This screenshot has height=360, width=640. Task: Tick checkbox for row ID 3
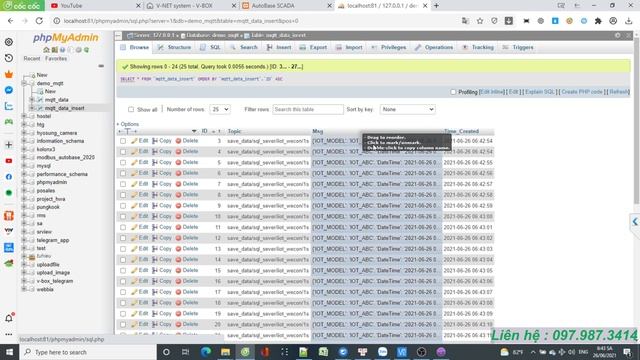(x=123, y=141)
